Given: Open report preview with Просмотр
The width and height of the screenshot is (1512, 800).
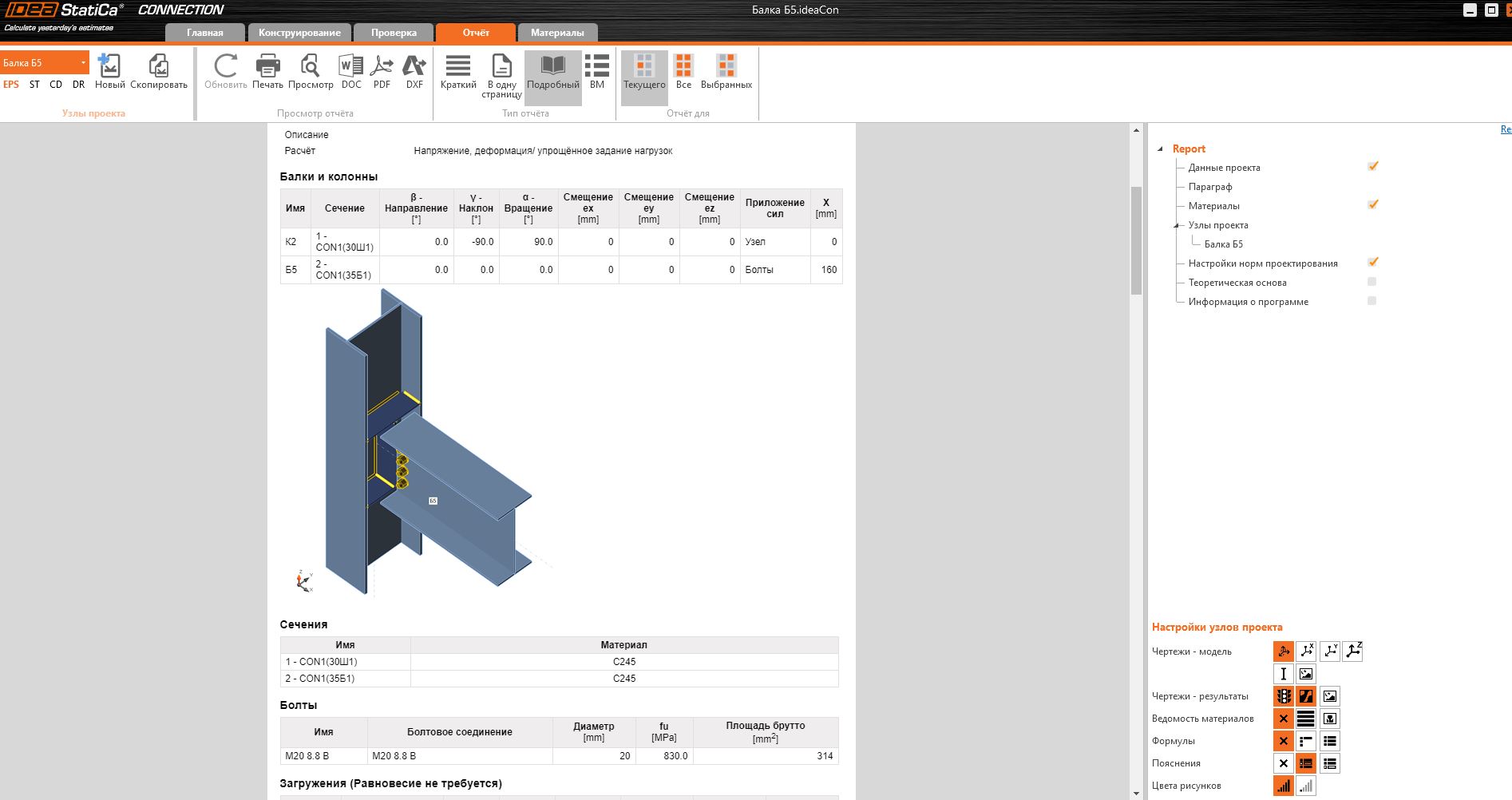Looking at the screenshot, I should (x=311, y=71).
